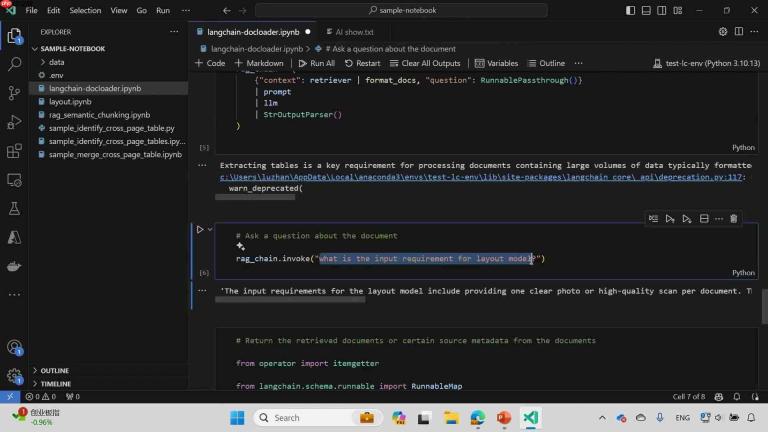Open the Go menu

pyautogui.click(x=142, y=10)
